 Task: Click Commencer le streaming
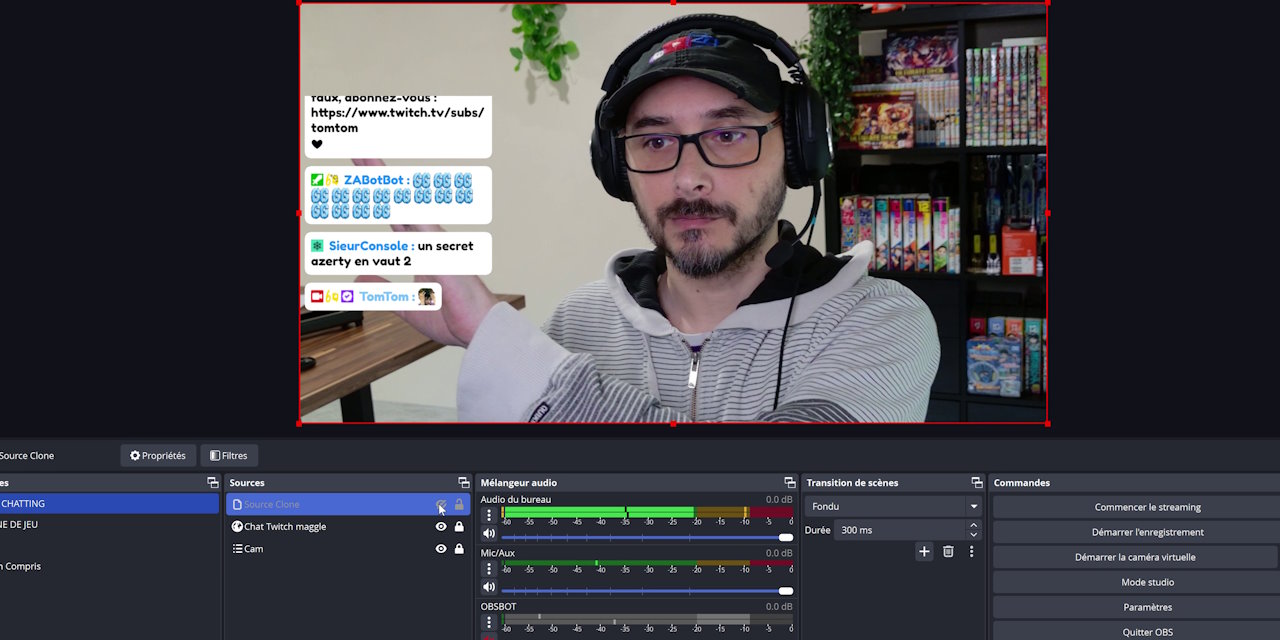(1147, 507)
